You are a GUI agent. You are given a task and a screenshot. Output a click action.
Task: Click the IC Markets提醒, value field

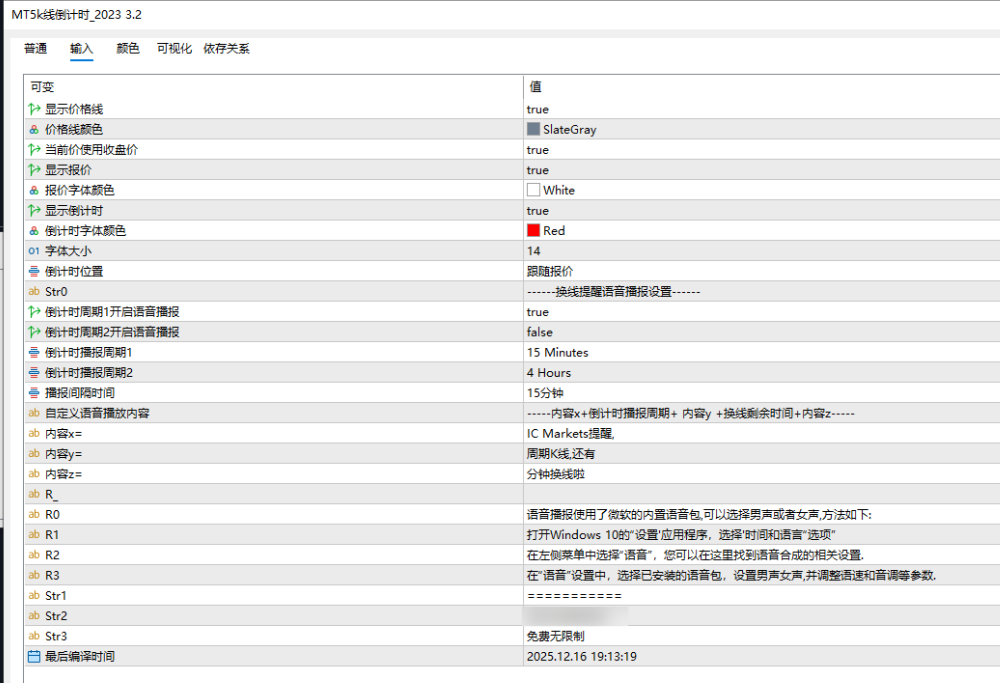tap(761, 434)
